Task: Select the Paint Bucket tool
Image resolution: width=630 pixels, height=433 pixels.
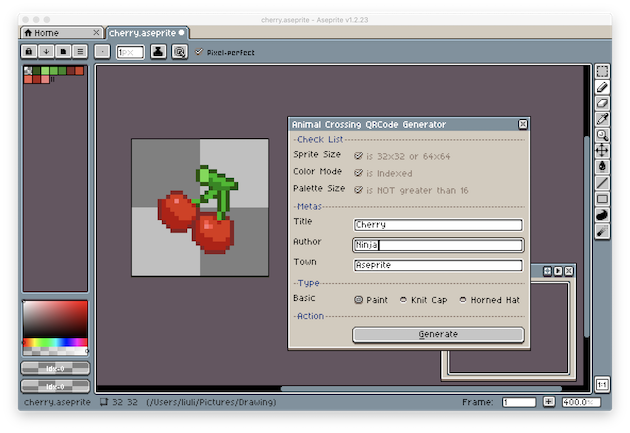Action: point(602,167)
